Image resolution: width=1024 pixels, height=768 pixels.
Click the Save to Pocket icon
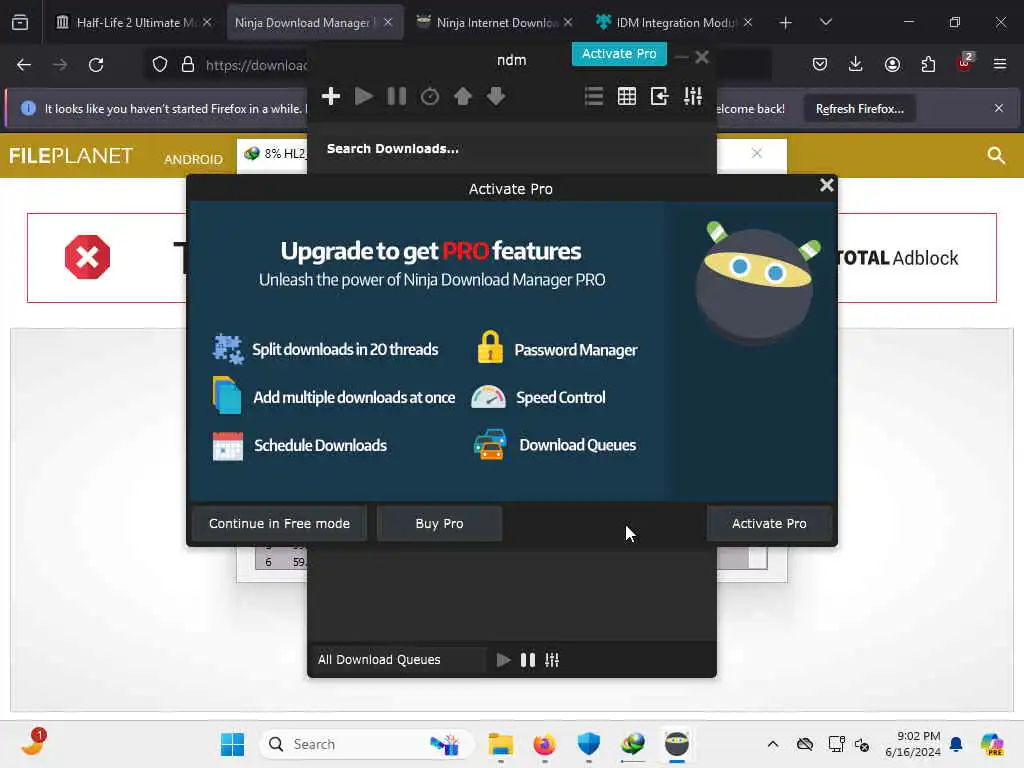point(820,64)
